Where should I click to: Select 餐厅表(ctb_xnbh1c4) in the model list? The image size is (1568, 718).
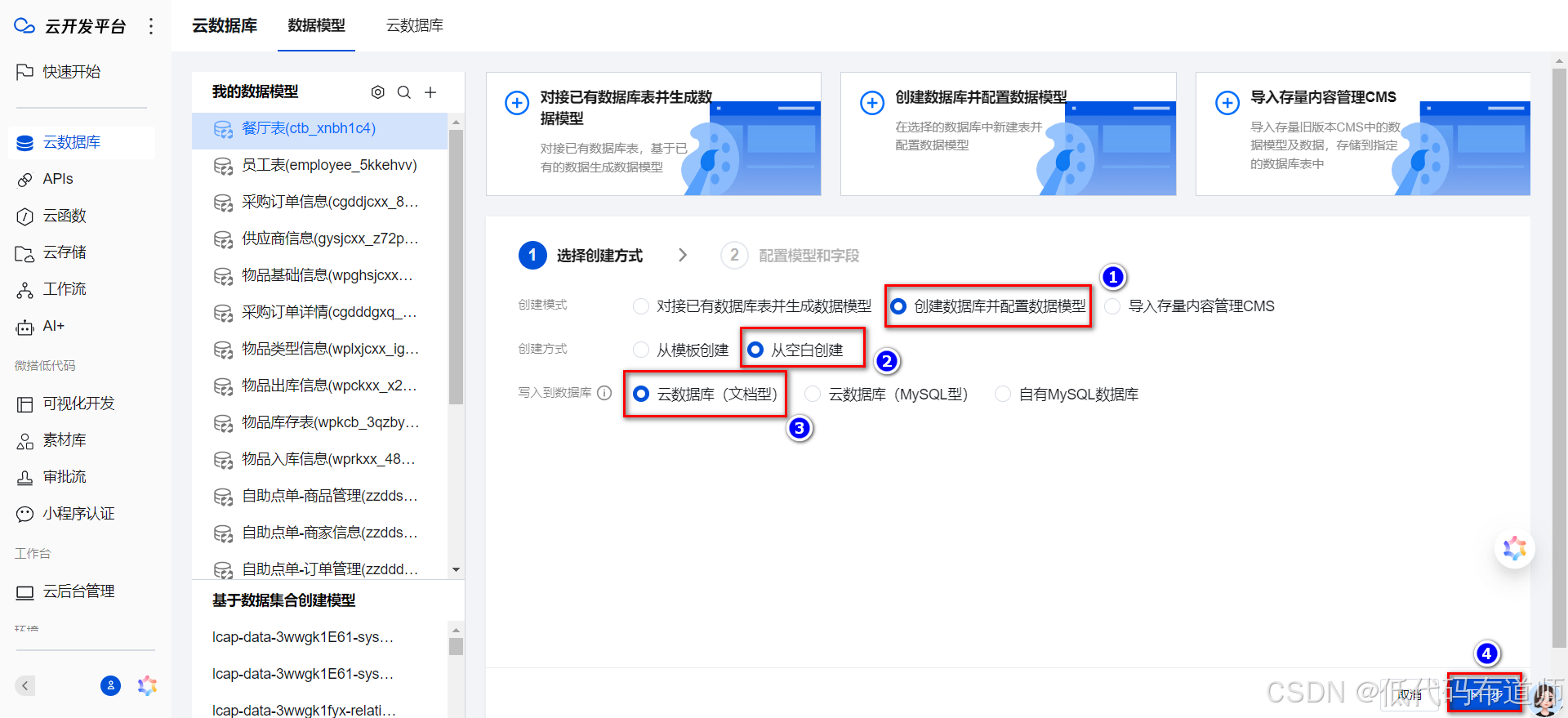tap(319, 129)
